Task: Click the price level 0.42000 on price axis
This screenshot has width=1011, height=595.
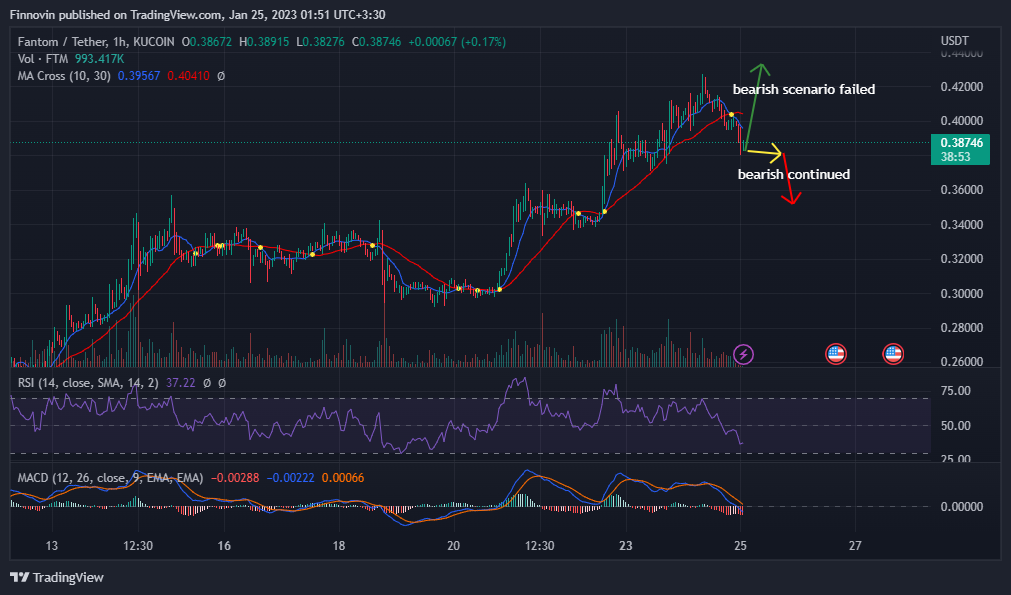Action: pos(961,86)
